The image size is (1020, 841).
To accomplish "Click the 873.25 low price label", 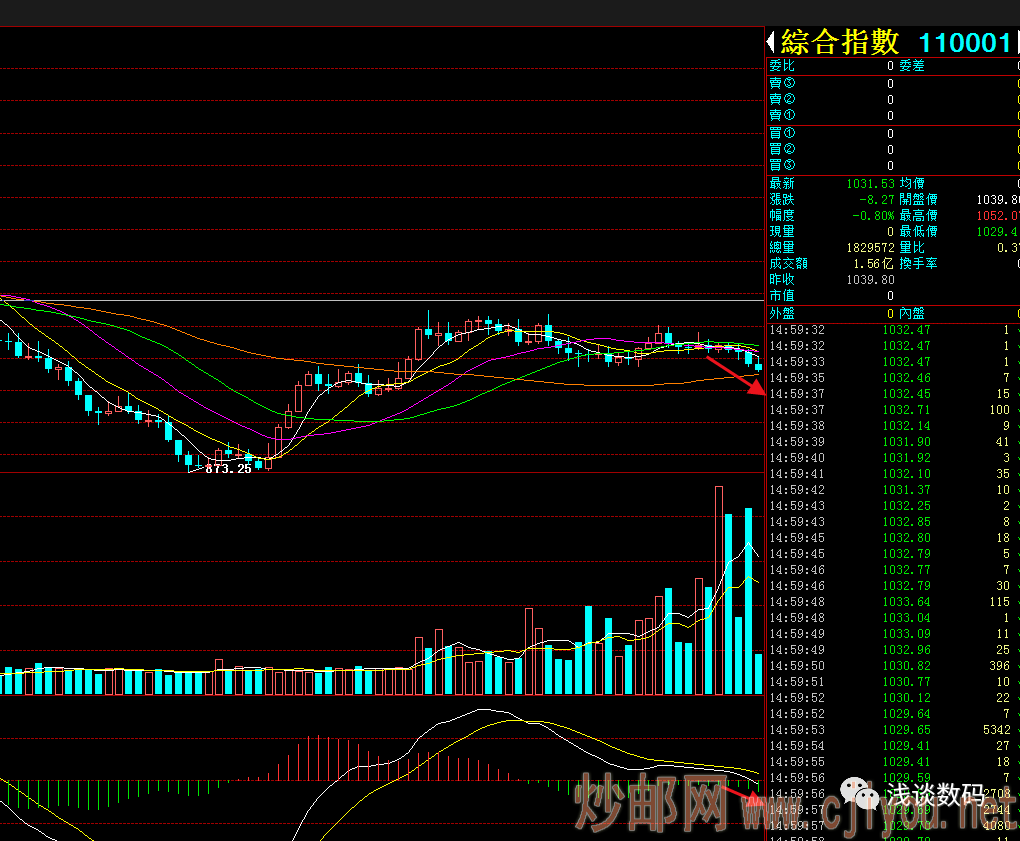I will pyautogui.click(x=228, y=468).
